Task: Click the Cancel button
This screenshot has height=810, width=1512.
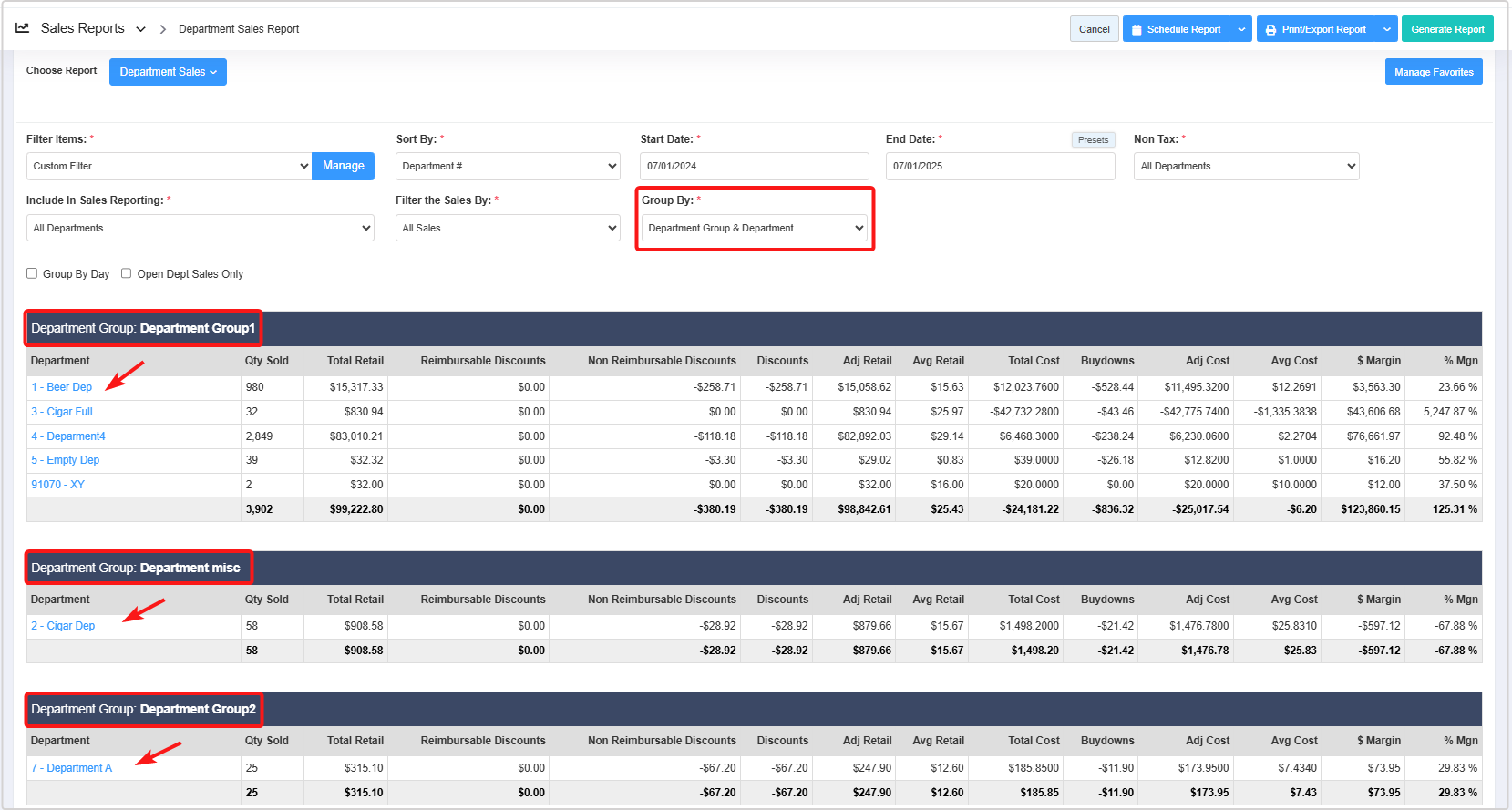Action: click(1094, 29)
